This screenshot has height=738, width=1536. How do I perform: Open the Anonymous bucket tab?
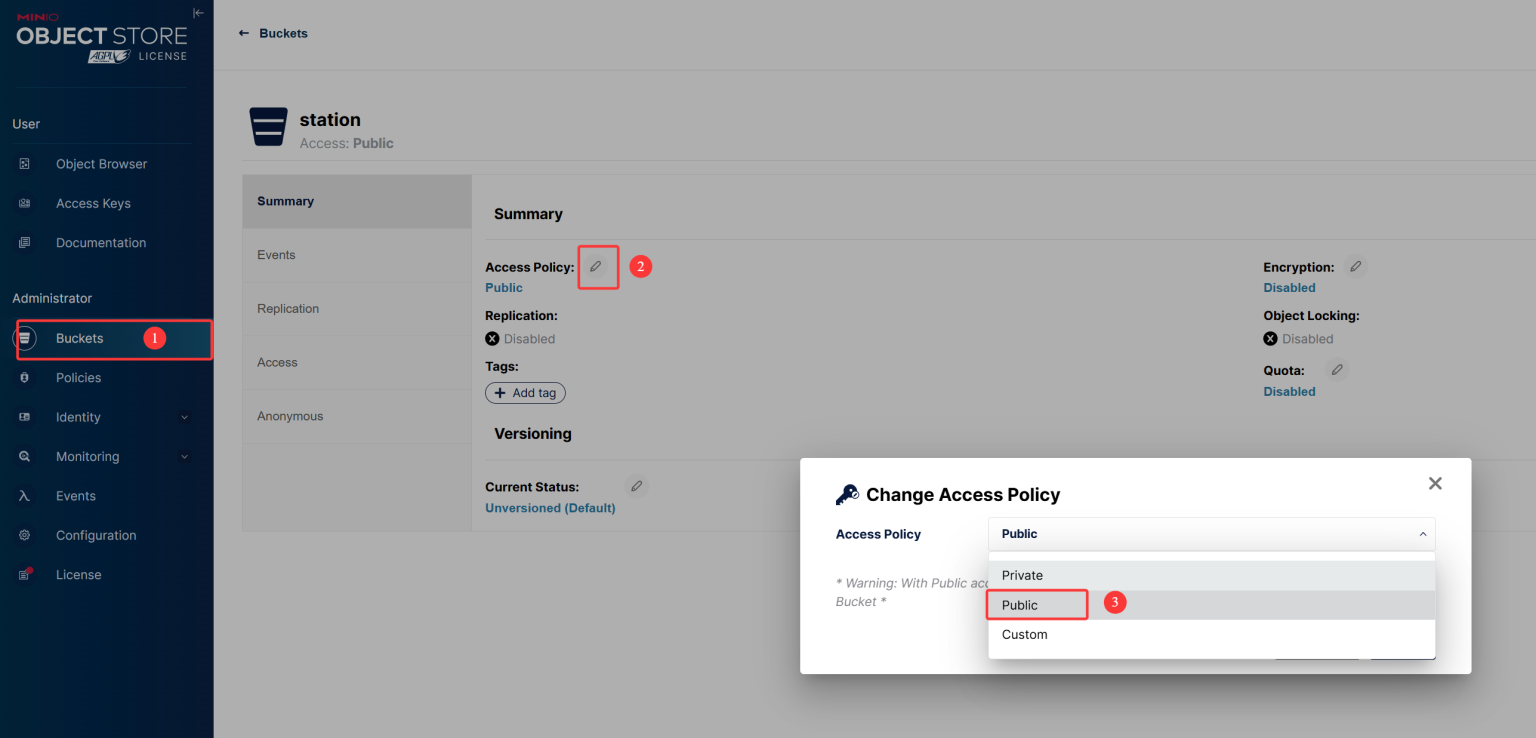356,416
